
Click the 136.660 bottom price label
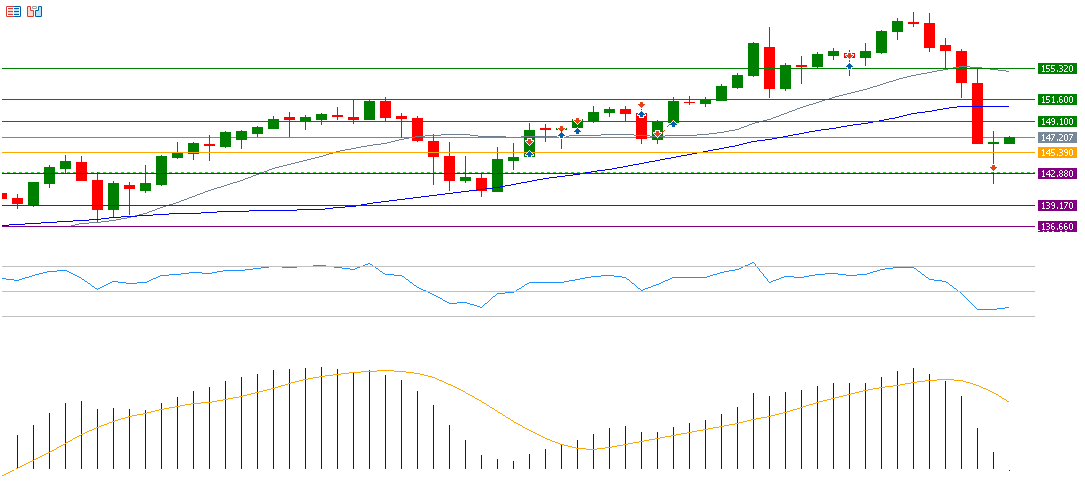click(1057, 227)
